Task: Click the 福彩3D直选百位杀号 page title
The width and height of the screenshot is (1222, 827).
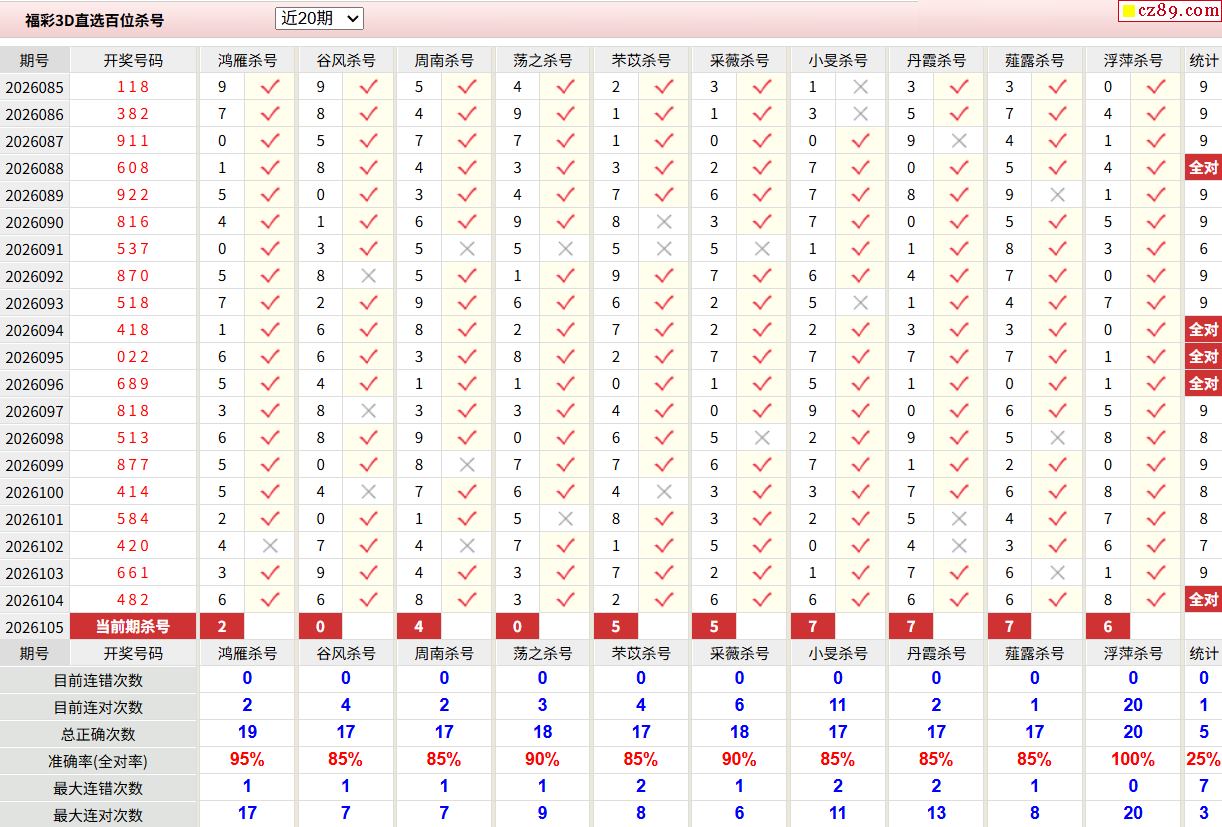Action: 95,20
